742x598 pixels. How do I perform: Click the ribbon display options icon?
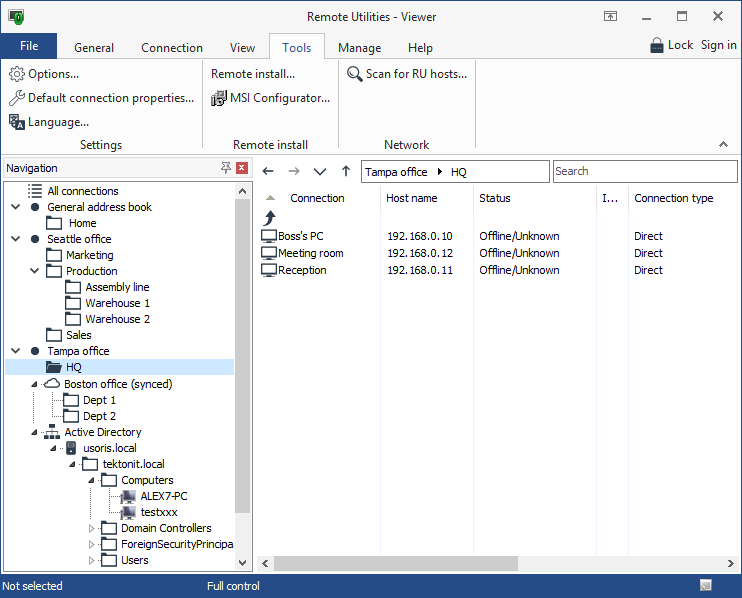(610, 17)
